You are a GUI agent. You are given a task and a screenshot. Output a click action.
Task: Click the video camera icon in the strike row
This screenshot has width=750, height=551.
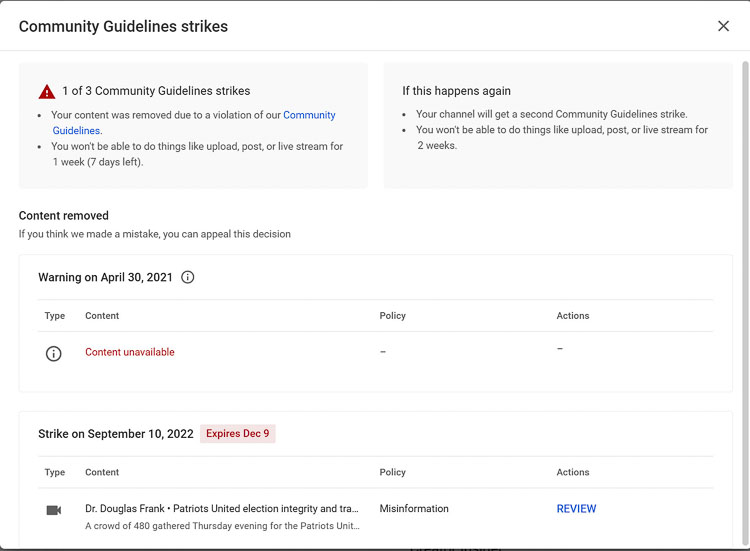coord(54,510)
